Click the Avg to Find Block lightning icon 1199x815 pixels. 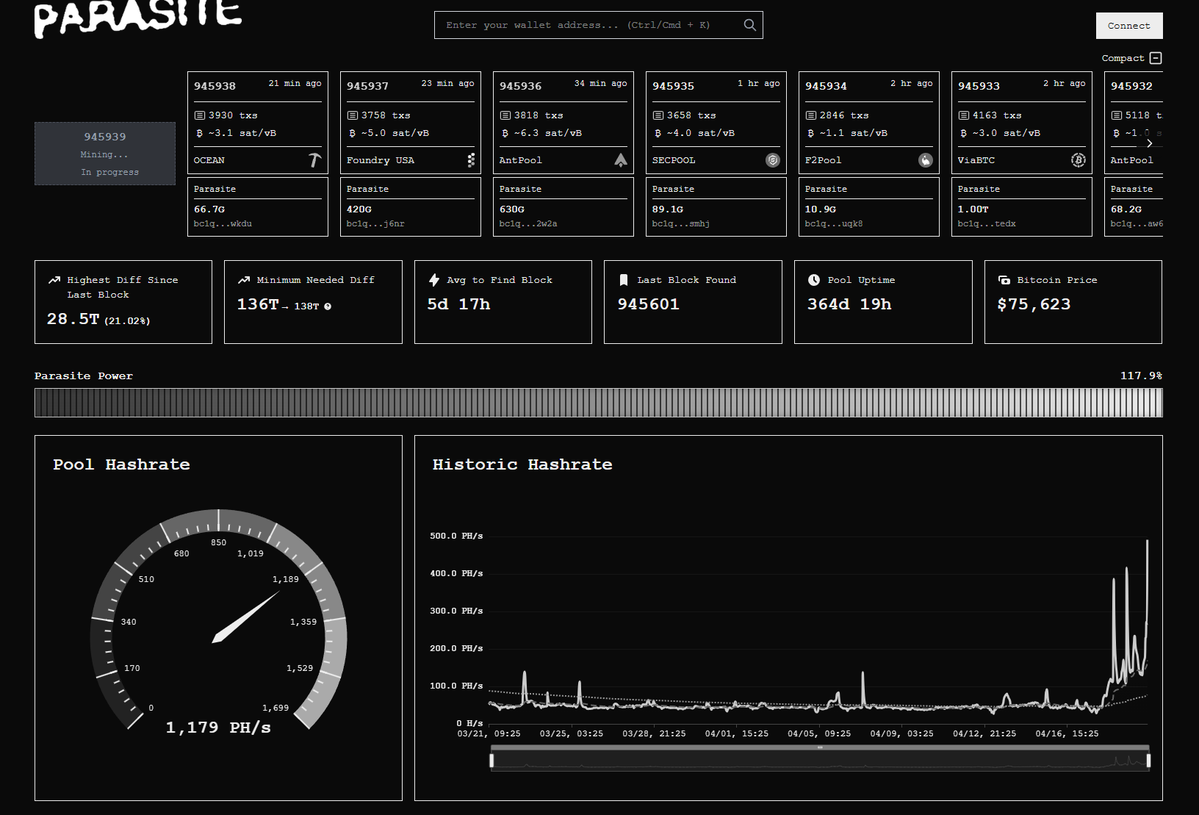click(434, 280)
